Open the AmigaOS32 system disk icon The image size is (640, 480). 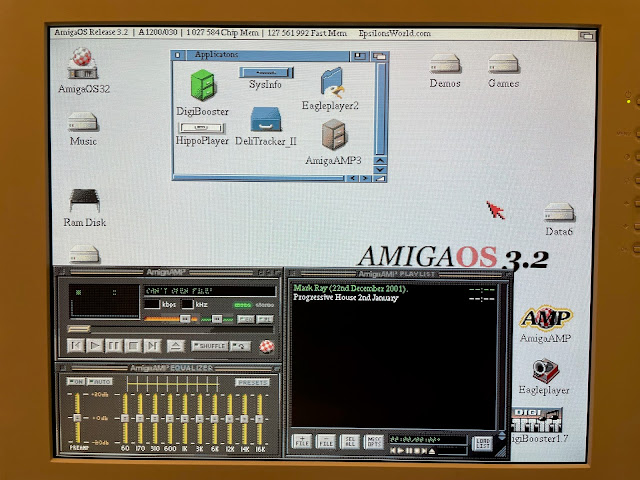[83, 64]
